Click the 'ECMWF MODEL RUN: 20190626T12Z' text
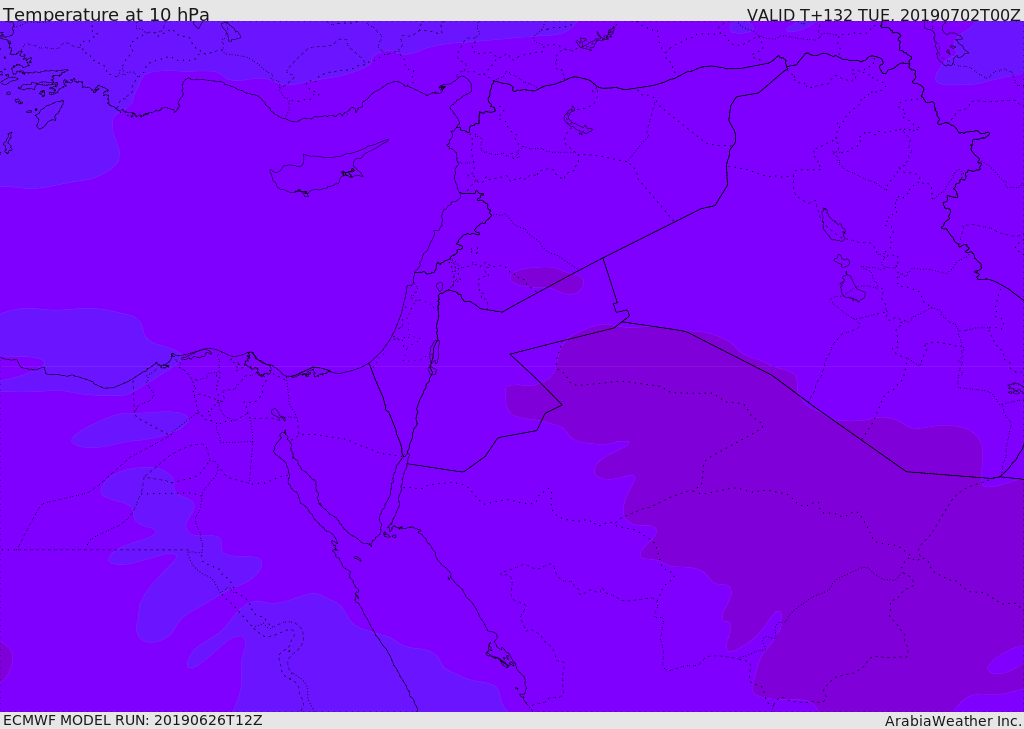The image size is (1024, 729). tap(133, 720)
